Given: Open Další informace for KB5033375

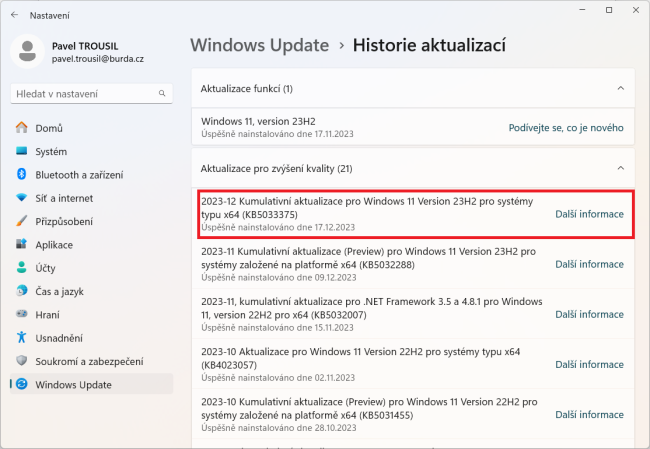Looking at the screenshot, I should coord(589,214).
